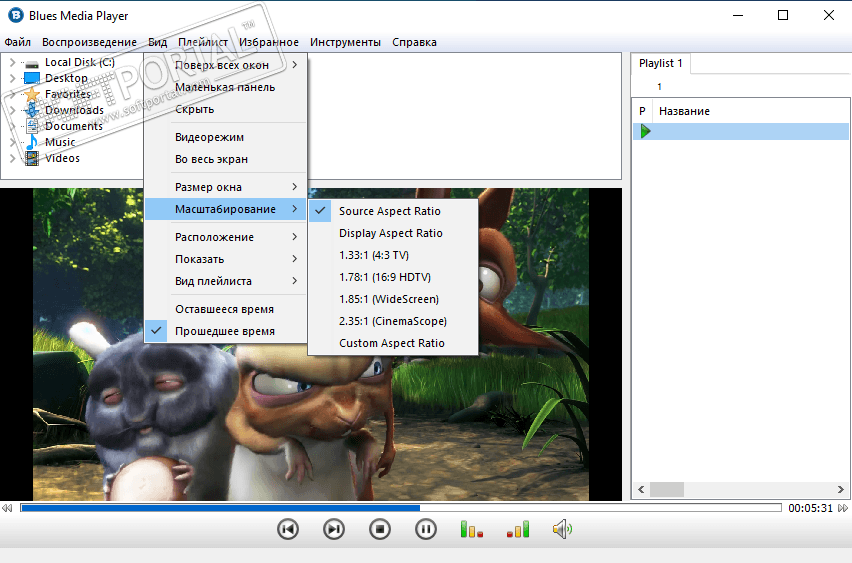
Task: Open the Файл menu
Action: coord(17,42)
